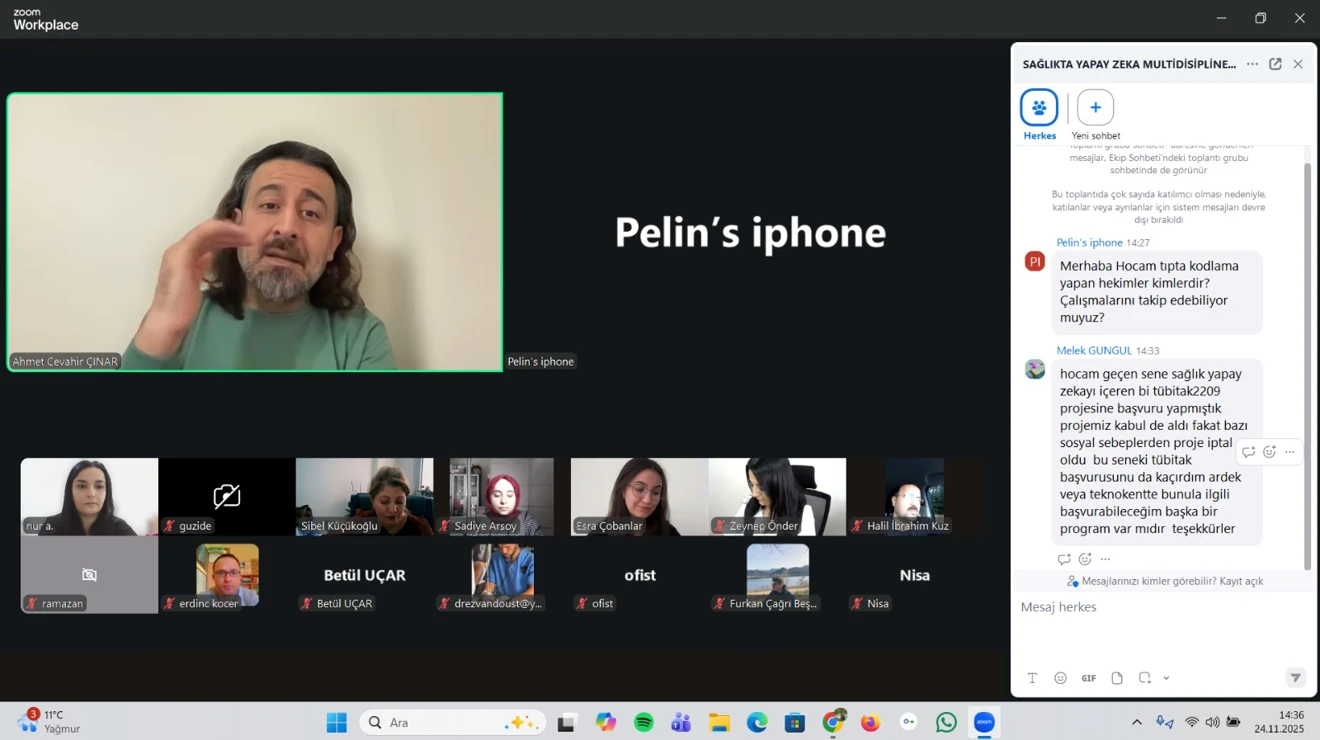
Task: Select Ahmet Cevahir ÇINAR's video tile
Action: tap(255, 232)
